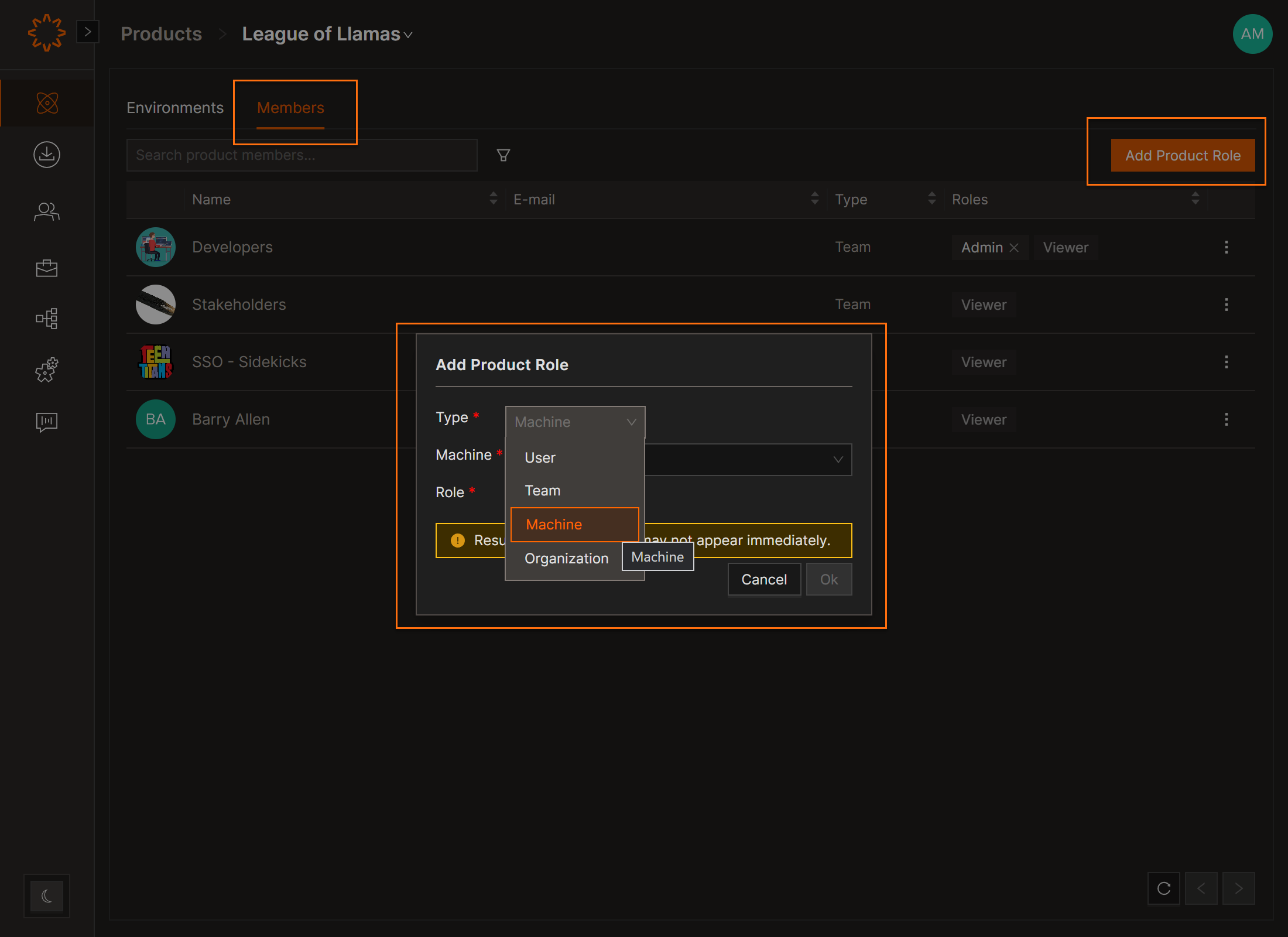Open the hierarchy diagram sidebar icon
1288x937 pixels.
pyautogui.click(x=47, y=319)
